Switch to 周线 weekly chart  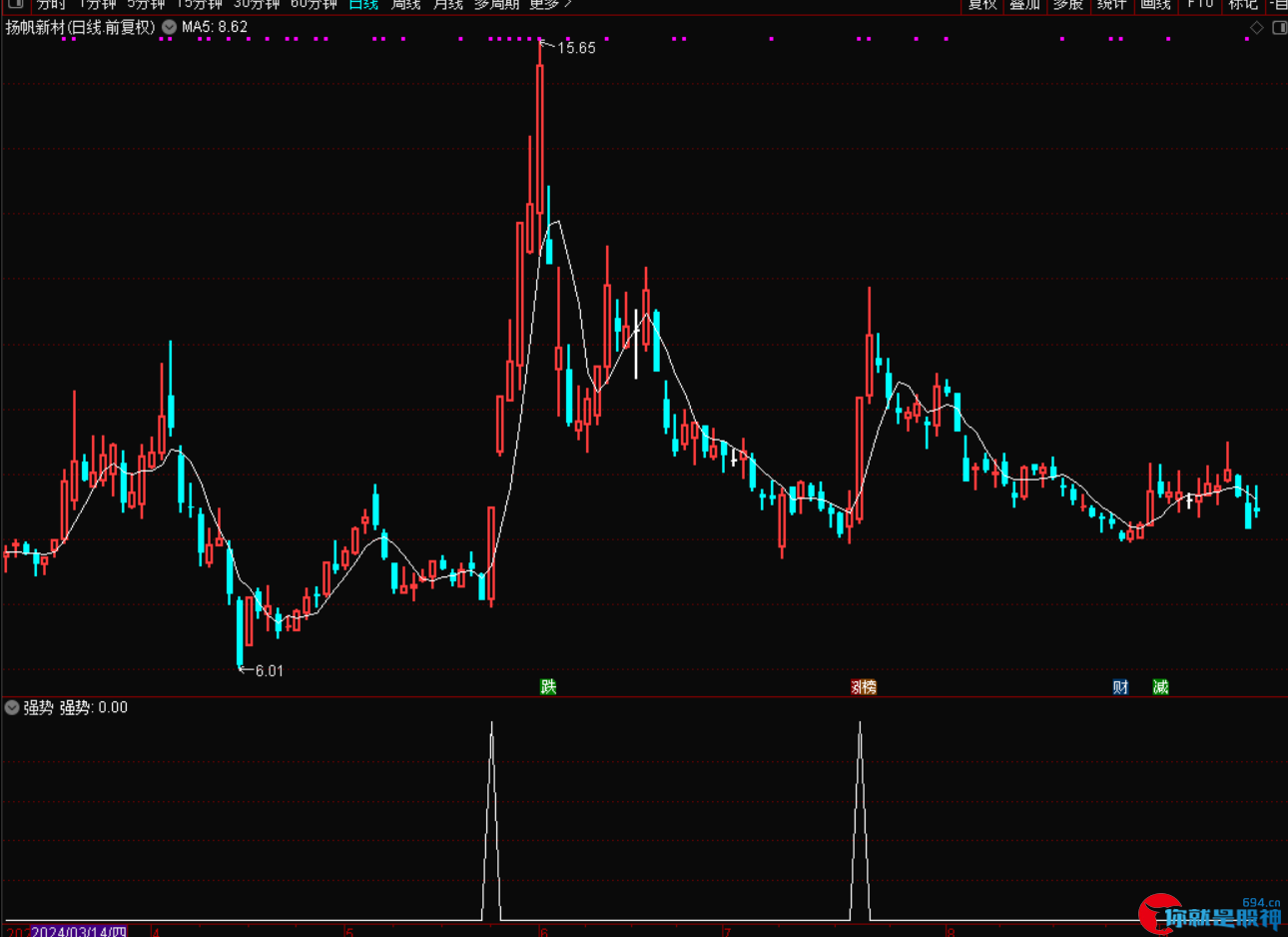(x=405, y=4)
